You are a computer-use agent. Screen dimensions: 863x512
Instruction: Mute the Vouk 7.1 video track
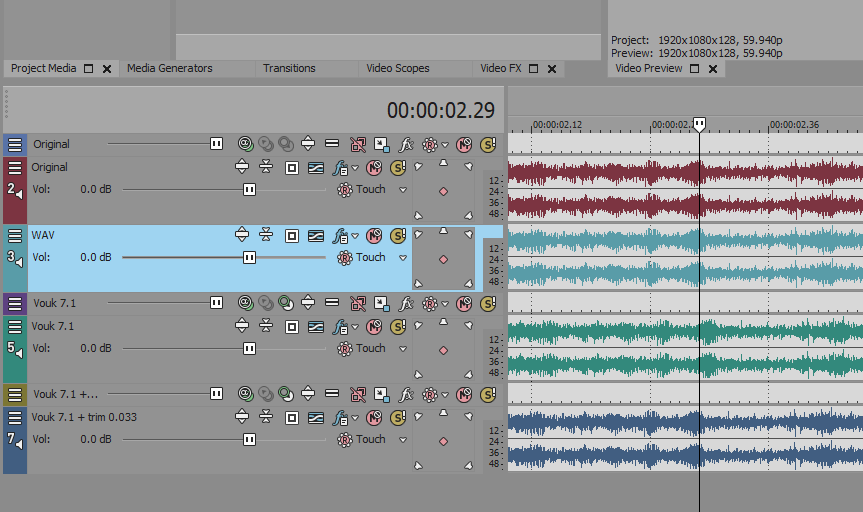point(464,303)
